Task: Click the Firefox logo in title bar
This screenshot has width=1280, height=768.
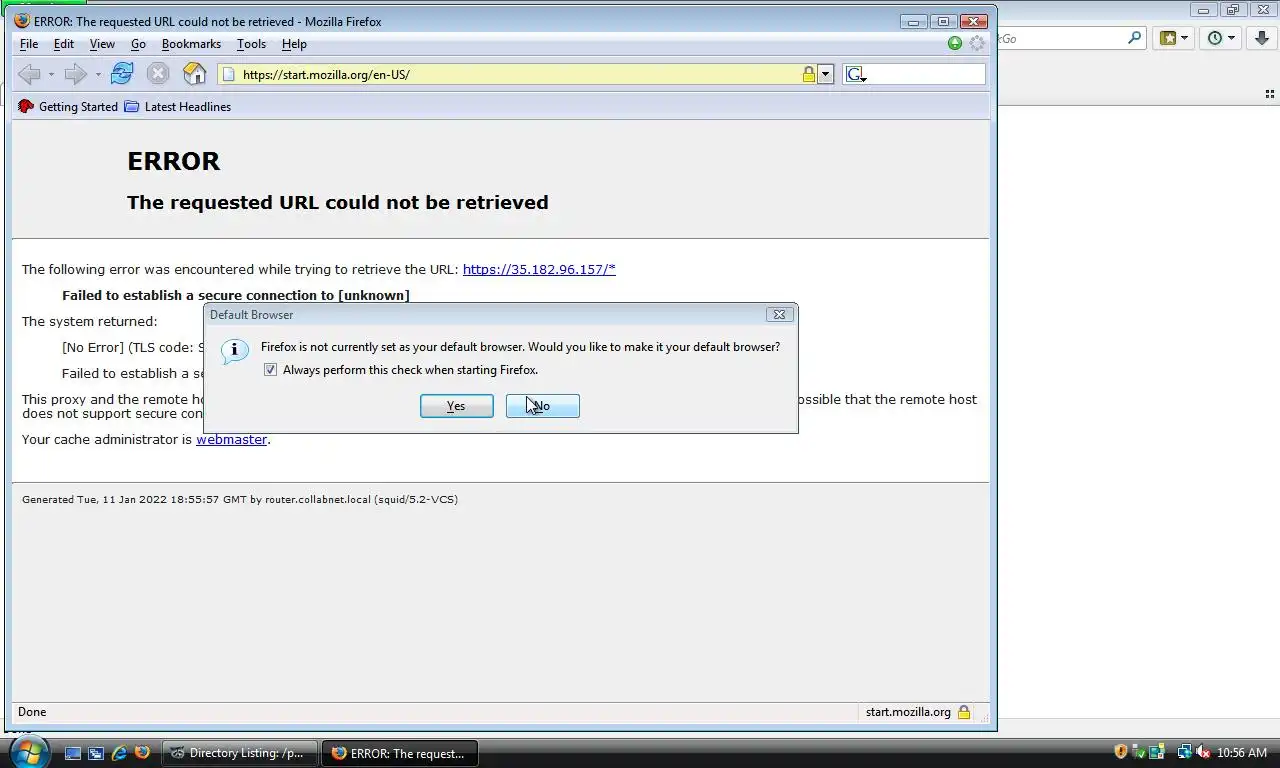Action: (x=22, y=21)
